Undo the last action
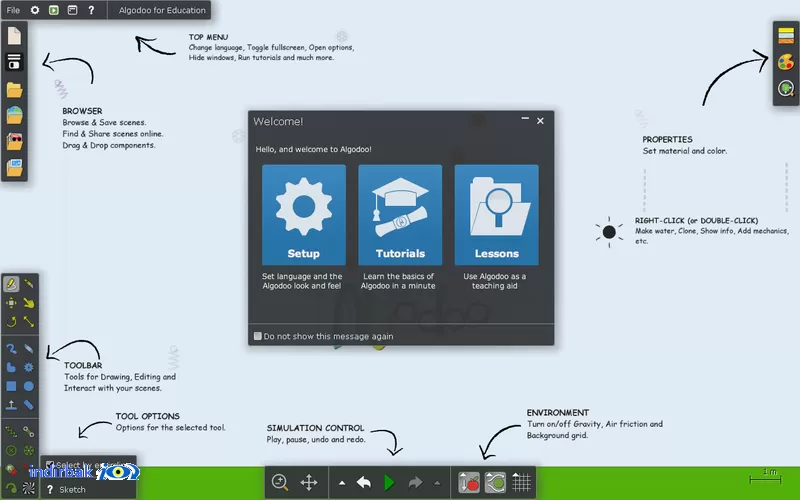This screenshot has height=500, width=800. tap(364, 482)
